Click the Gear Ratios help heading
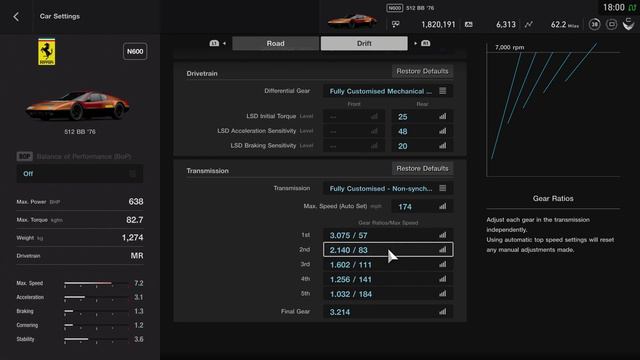This screenshot has width=640, height=360. pos(553,198)
